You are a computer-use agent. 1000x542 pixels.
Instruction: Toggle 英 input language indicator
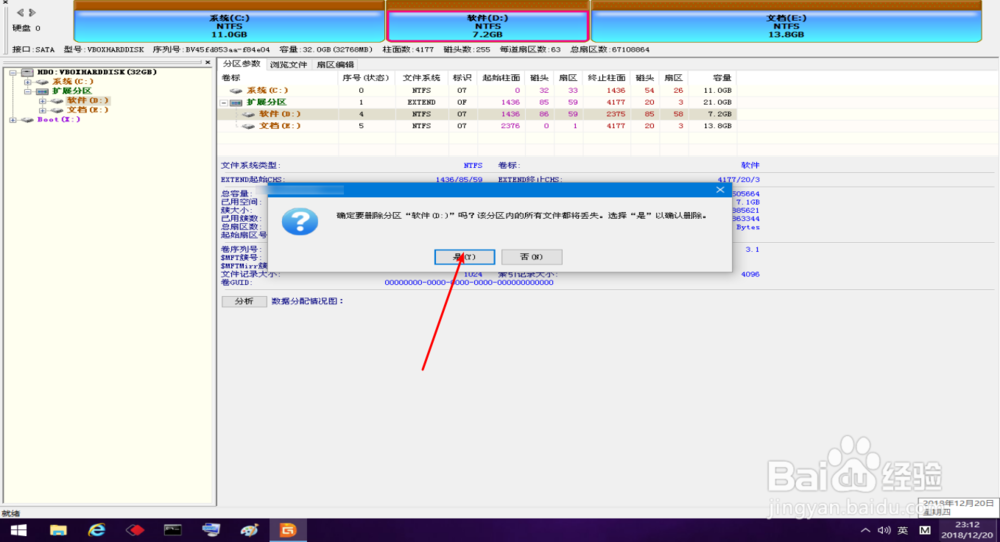[x=903, y=531]
